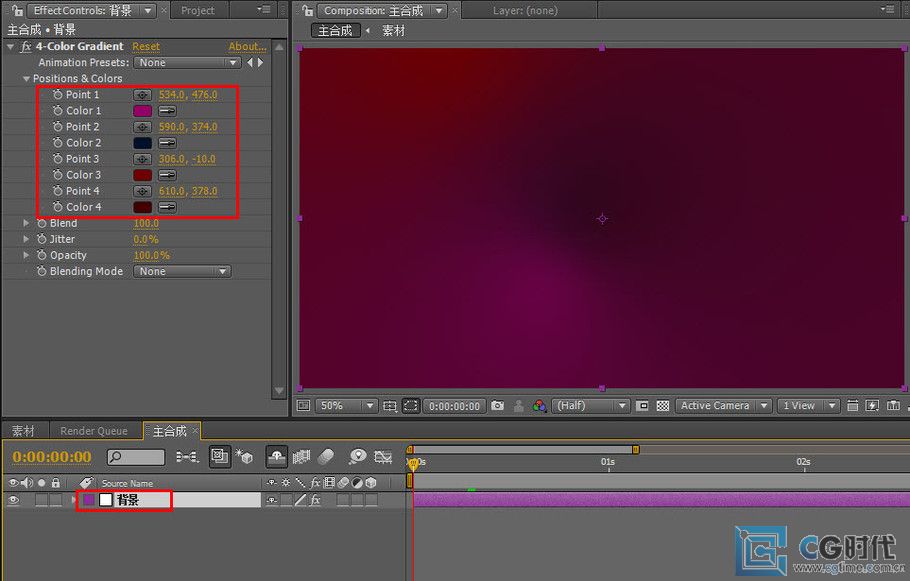Click the 主合成 breadcrumb in viewer
The image size is (910, 581).
click(335, 31)
